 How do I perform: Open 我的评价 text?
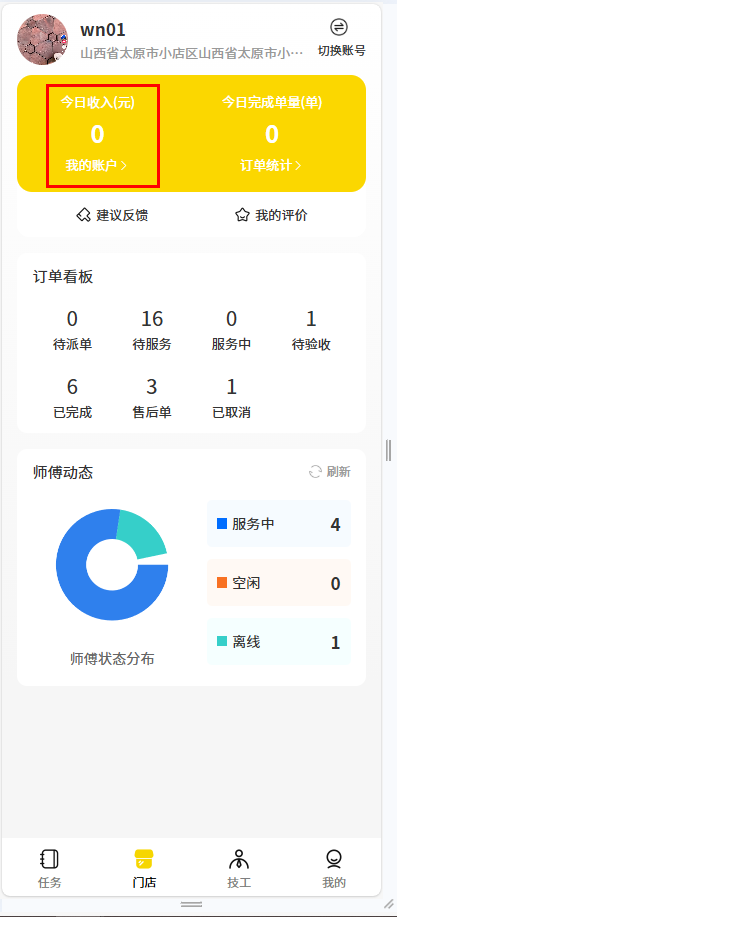(x=281, y=216)
